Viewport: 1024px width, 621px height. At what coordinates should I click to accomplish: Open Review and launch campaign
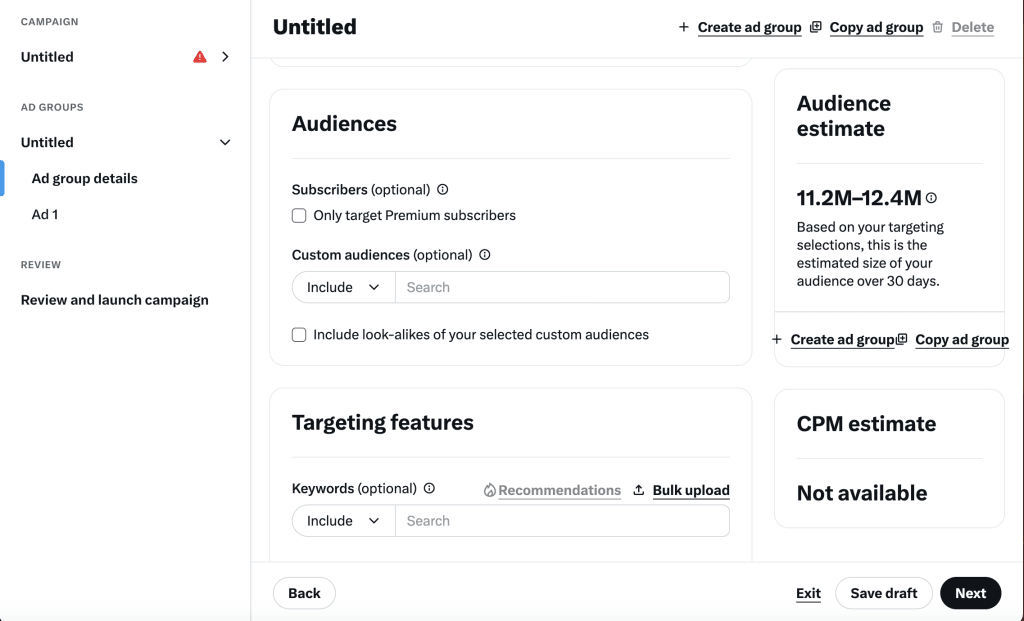point(114,299)
